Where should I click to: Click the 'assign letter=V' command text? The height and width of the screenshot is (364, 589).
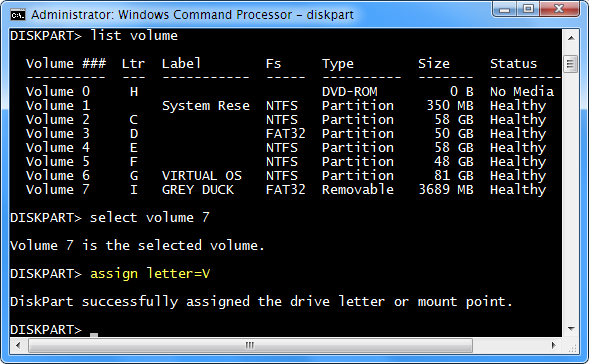(150, 273)
